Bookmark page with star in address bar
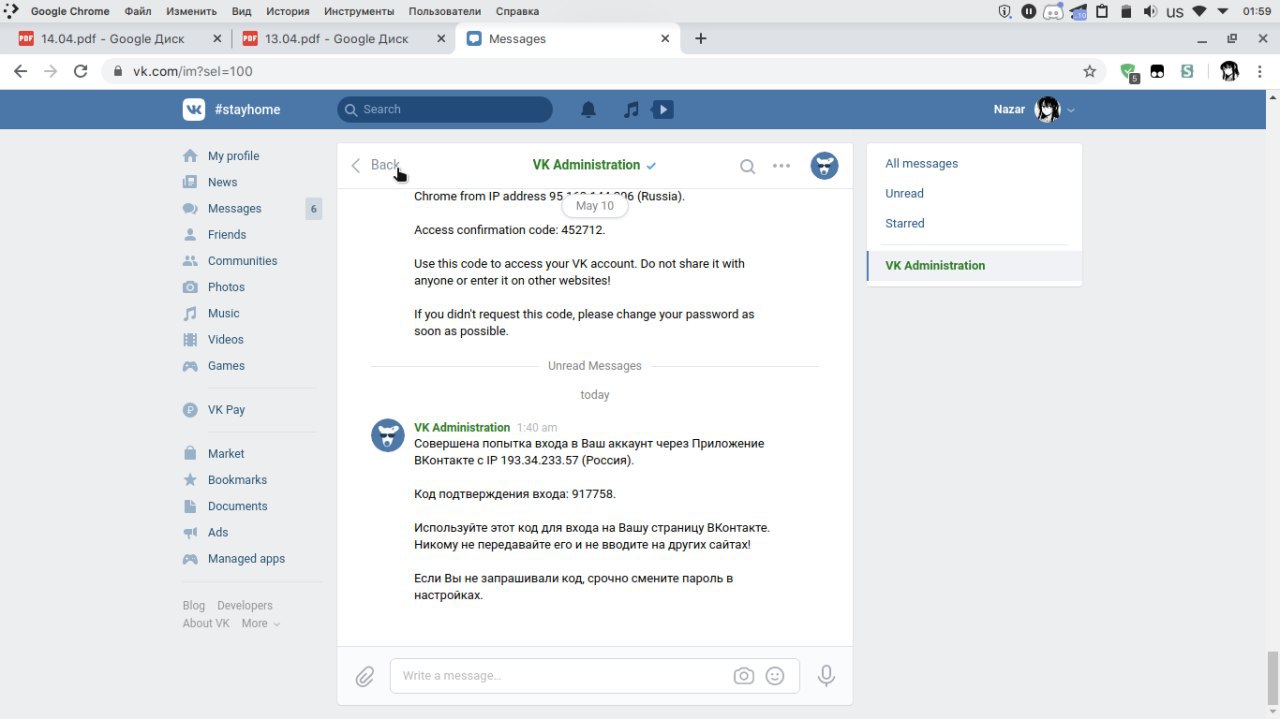The image size is (1280, 719). (x=1090, y=71)
